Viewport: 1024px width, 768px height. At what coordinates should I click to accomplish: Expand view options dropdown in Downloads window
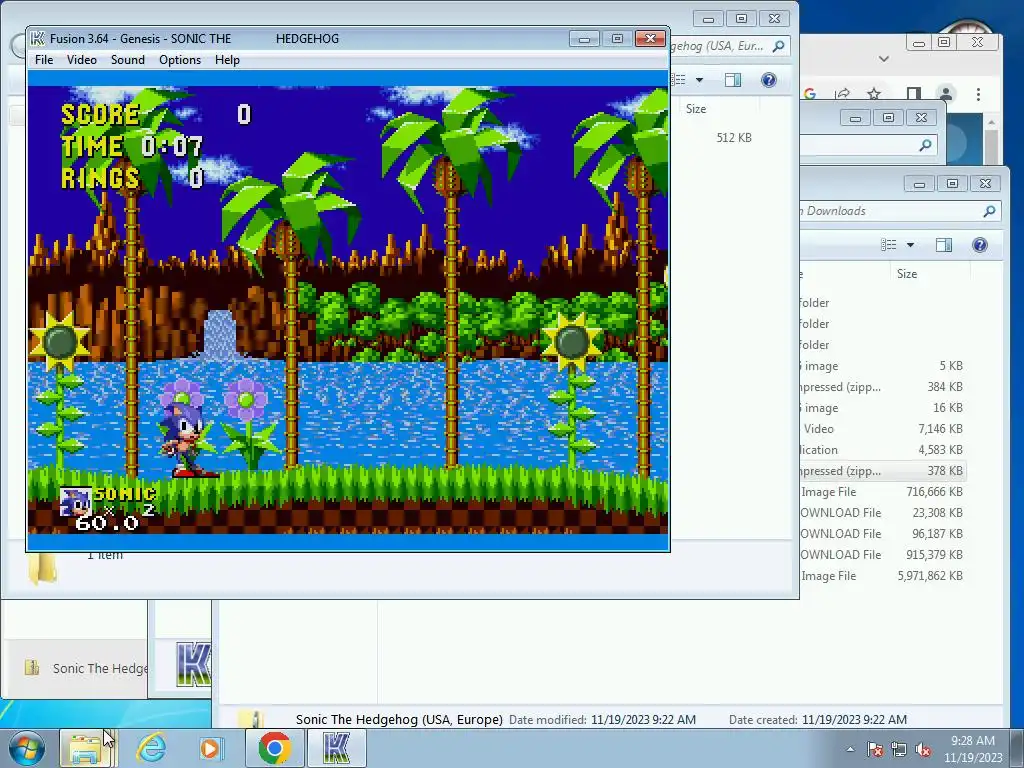(910, 245)
